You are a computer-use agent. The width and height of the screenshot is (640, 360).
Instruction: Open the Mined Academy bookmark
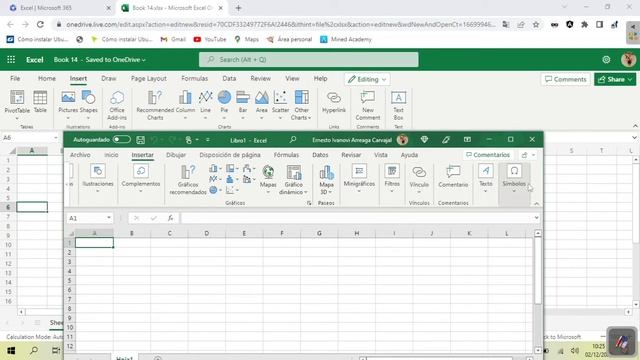click(x=346, y=39)
